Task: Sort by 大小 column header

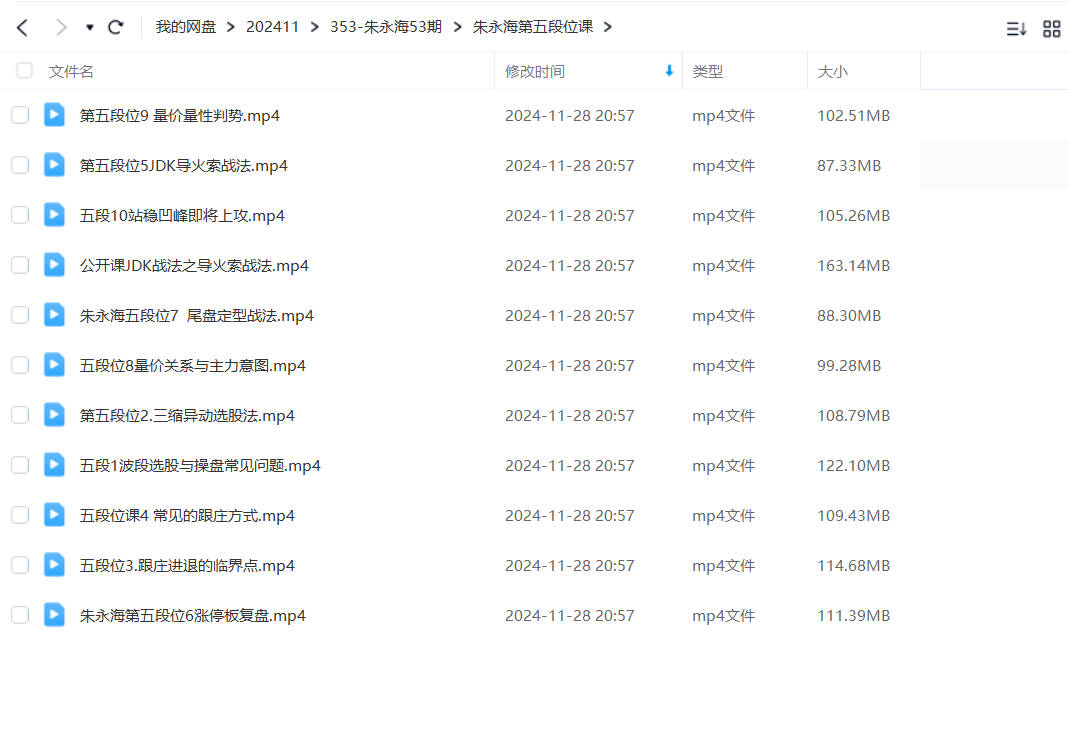Action: (x=832, y=72)
